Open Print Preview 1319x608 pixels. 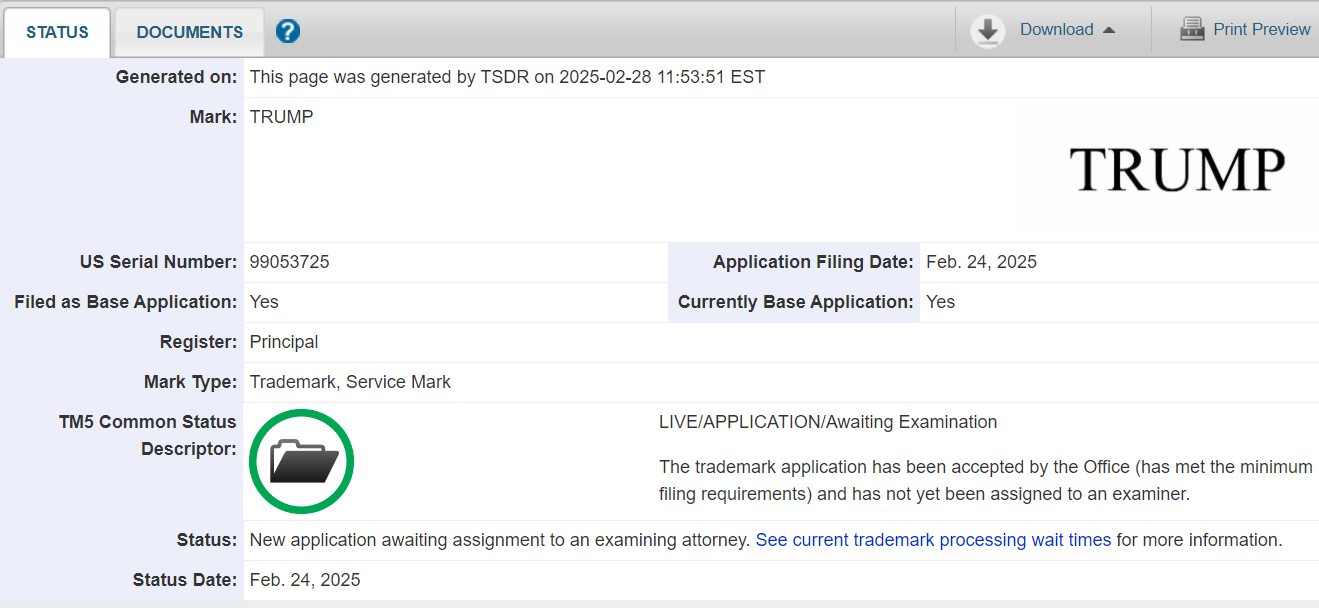[x=1261, y=30]
